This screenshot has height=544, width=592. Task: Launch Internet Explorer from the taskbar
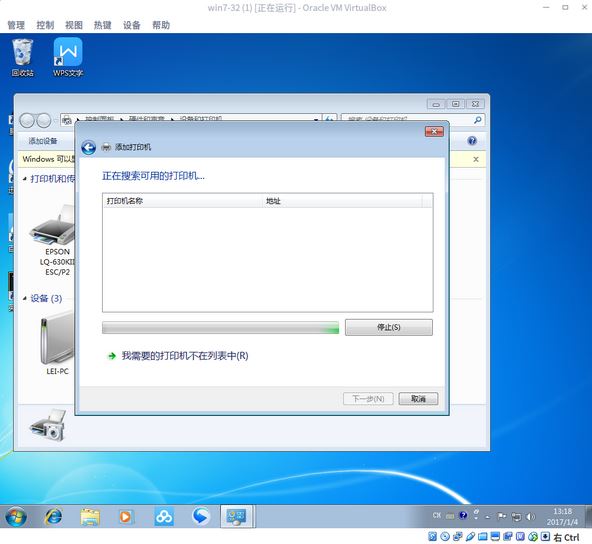point(53,516)
